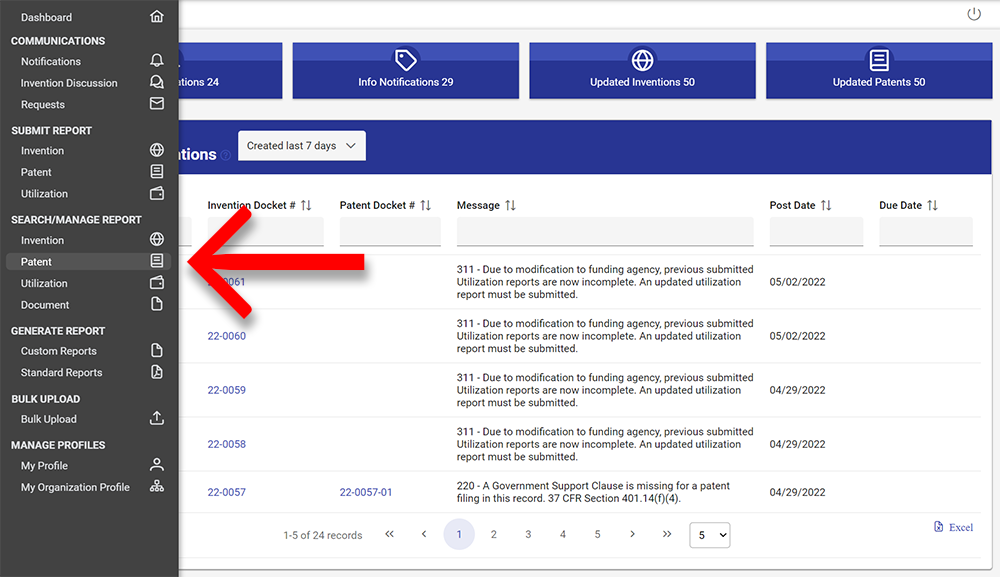Image resolution: width=1000 pixels, height=577 pixels.
Task: Open patent docket link 22-0057-01
Action: [366, 492]
